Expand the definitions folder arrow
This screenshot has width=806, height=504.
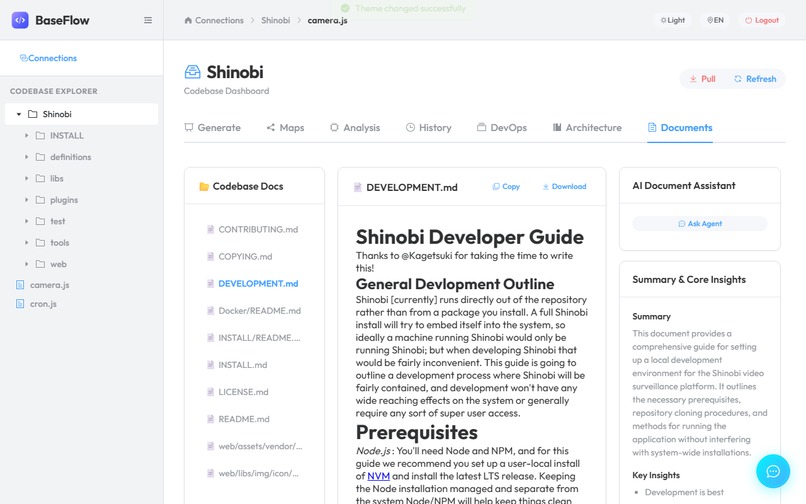click(26, 157)
